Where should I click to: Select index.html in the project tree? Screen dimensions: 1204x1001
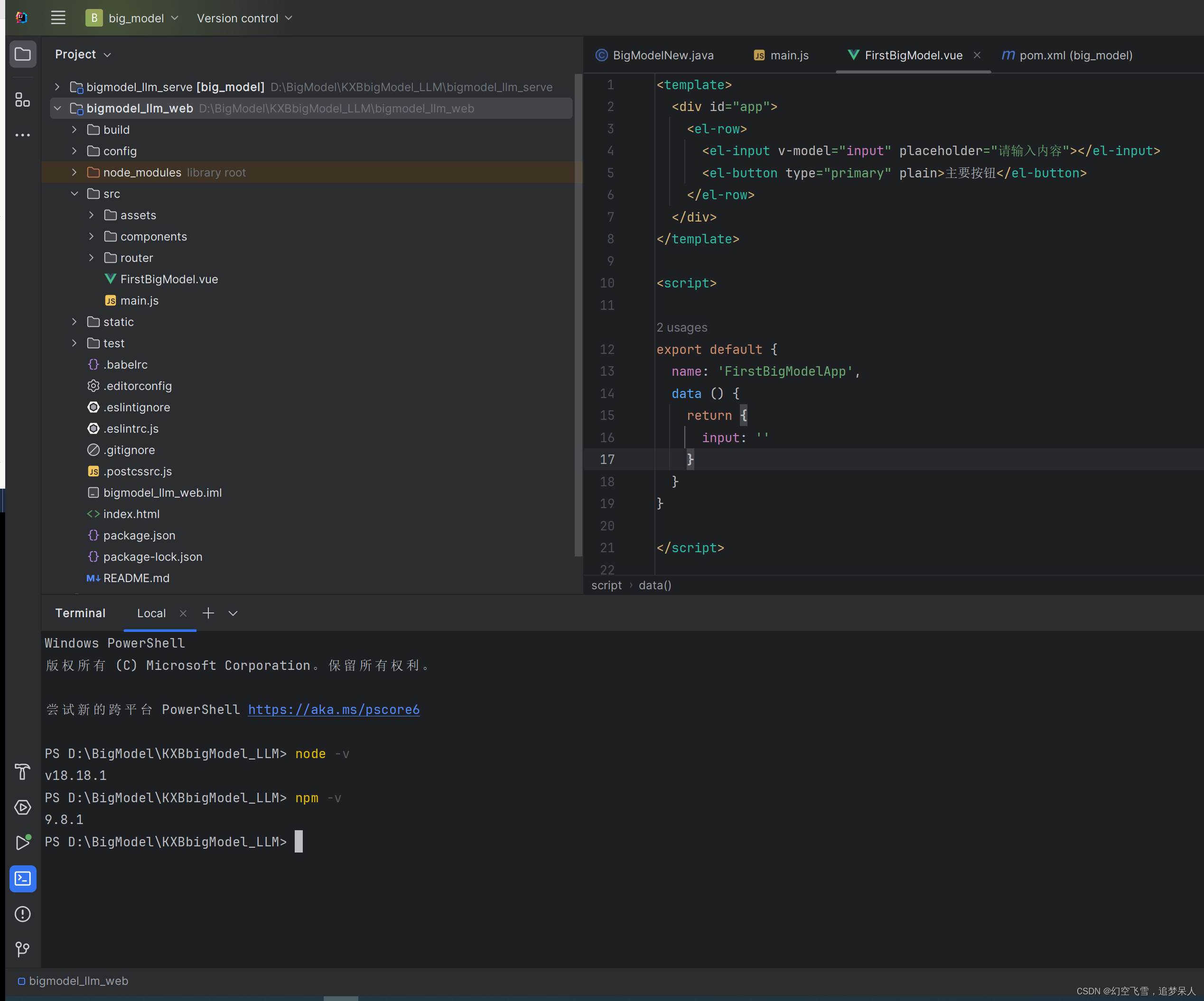pyautogui.click(x=123, y=514)
